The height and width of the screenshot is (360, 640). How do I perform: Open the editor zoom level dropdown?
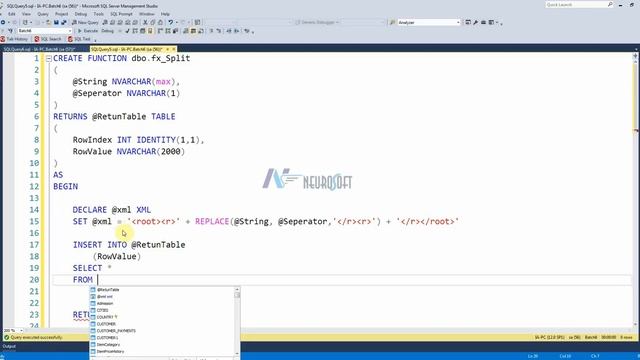coord(13,330)
